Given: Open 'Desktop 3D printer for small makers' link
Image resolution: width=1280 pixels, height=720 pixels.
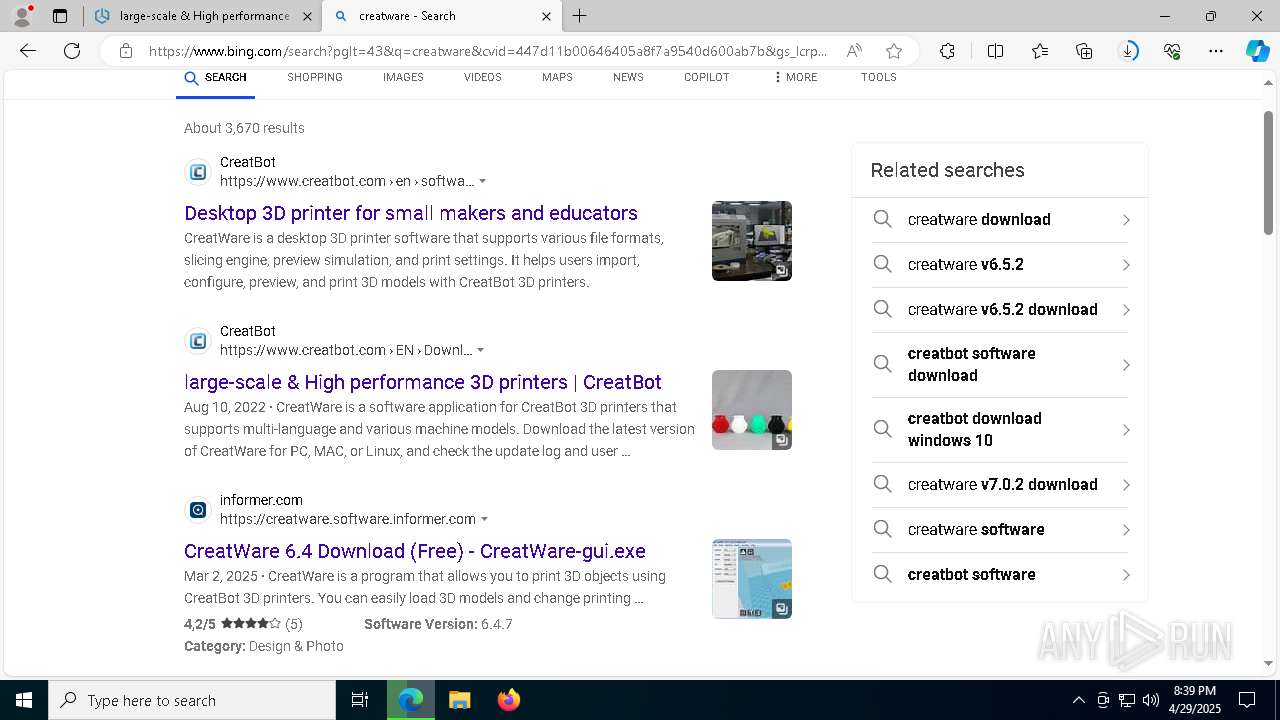Looking at the screenshot, I should [x=411, y=213].
